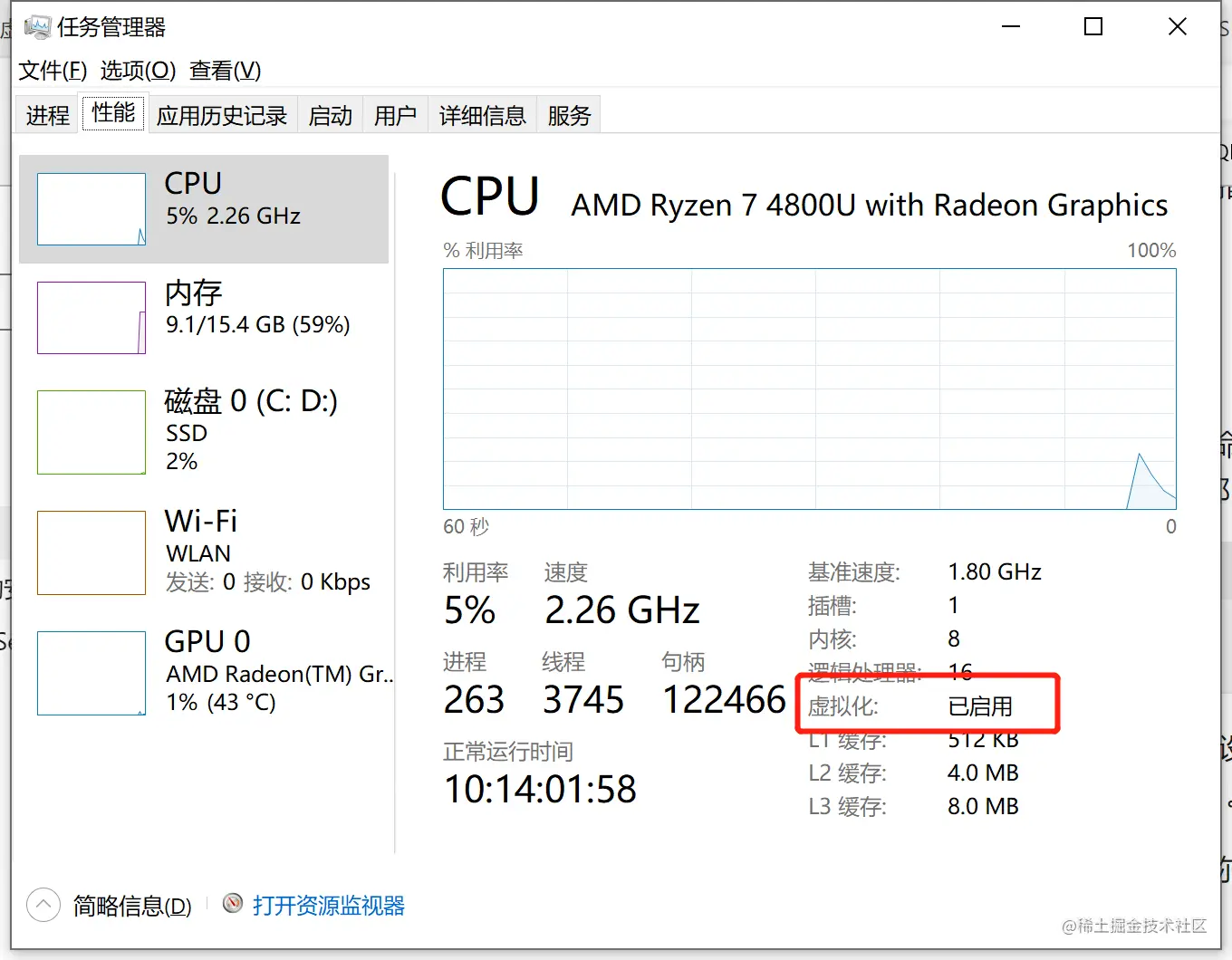Collapse view with 简略信息 arrow icon

tap(43, 905)
